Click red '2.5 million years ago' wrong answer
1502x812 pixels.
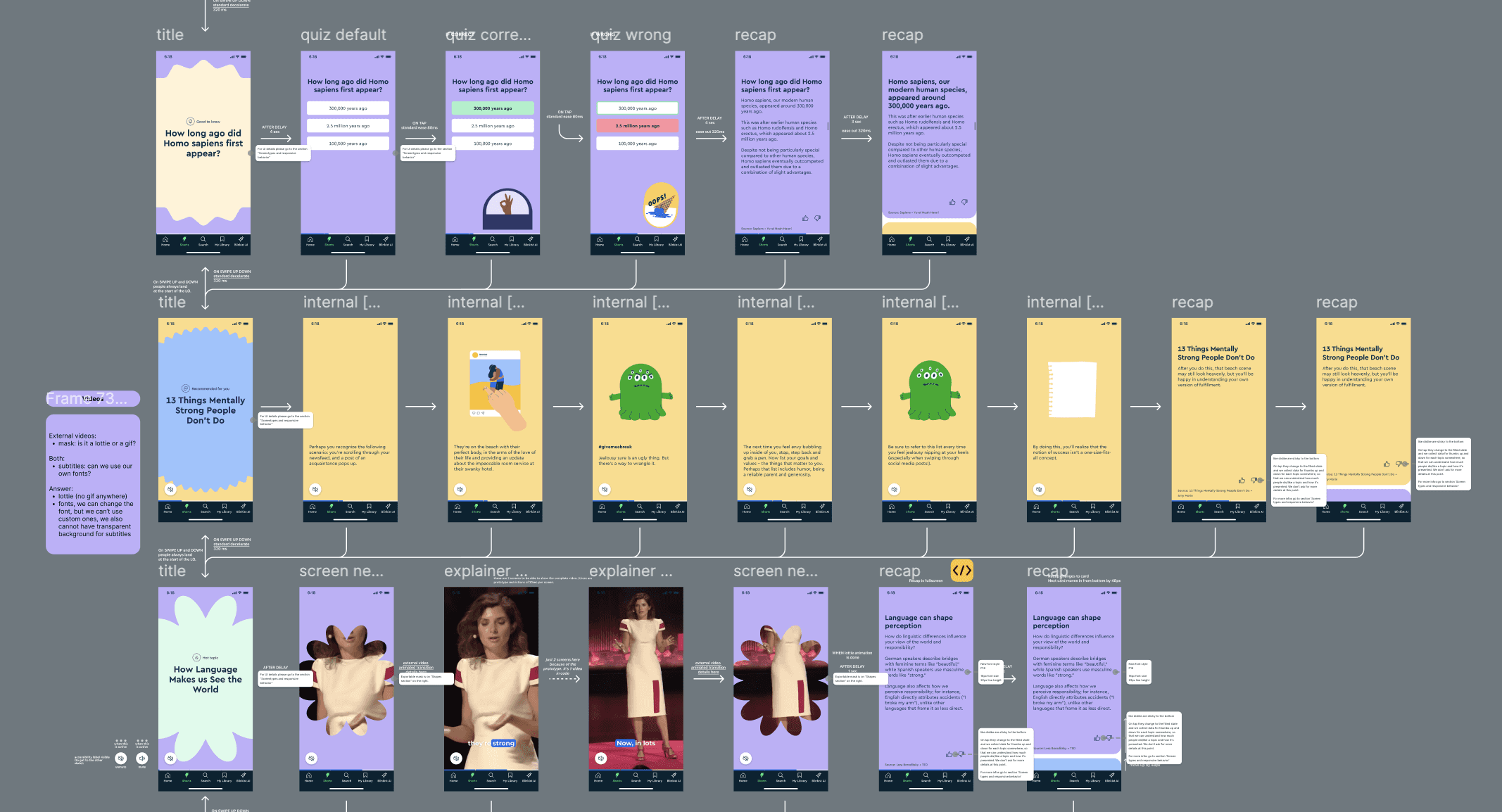637,126
